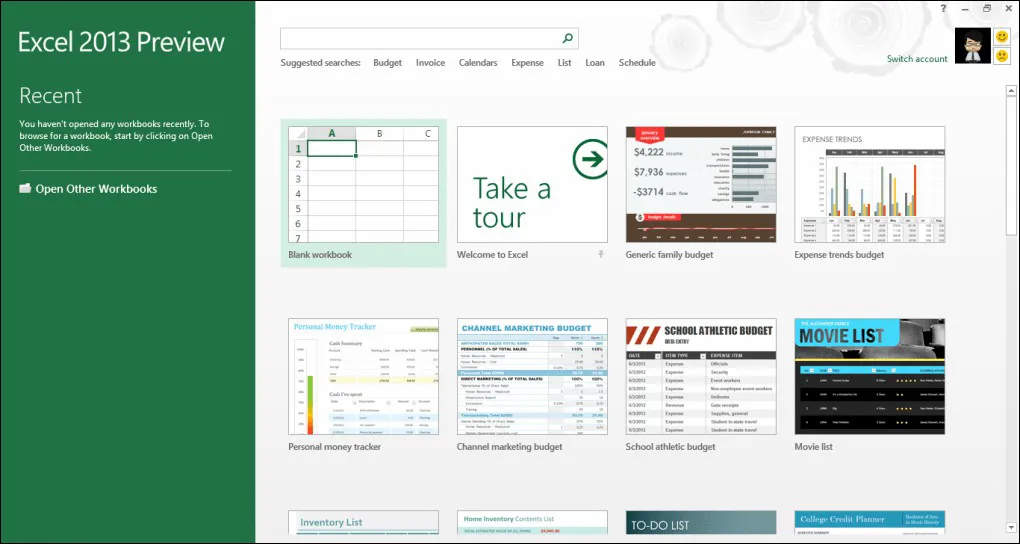Screen dimensions: 1020x544
Task: Click the search magnifier icon
Action: [x=568, y=39]
